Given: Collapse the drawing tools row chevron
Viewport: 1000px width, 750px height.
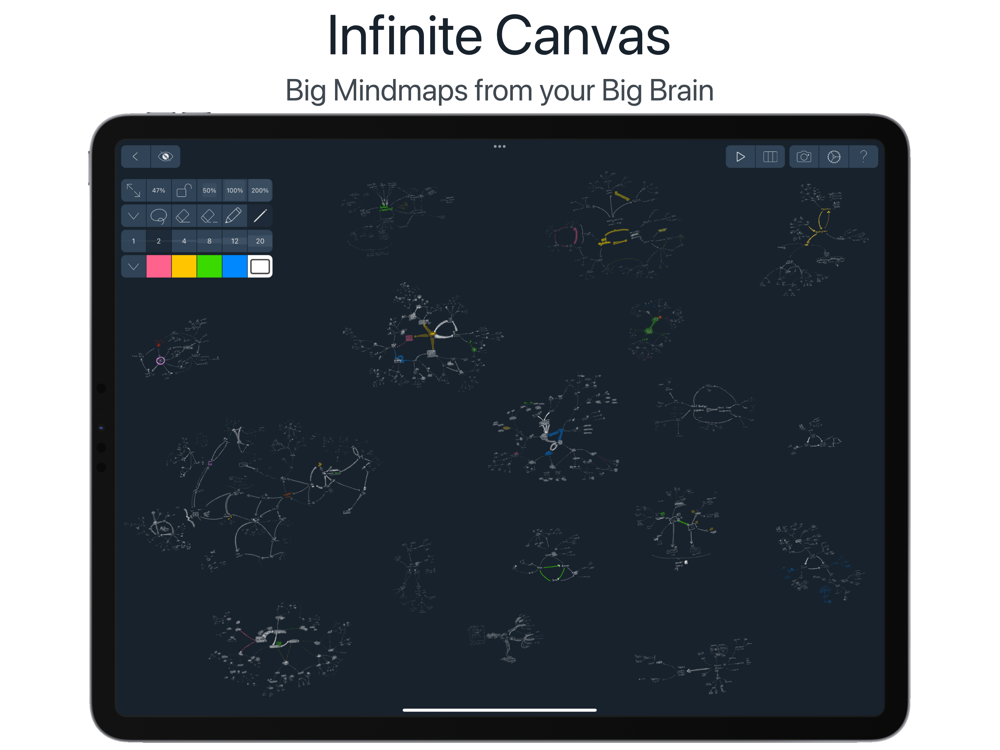Looking at the screenshot, I should click(133, 216).
